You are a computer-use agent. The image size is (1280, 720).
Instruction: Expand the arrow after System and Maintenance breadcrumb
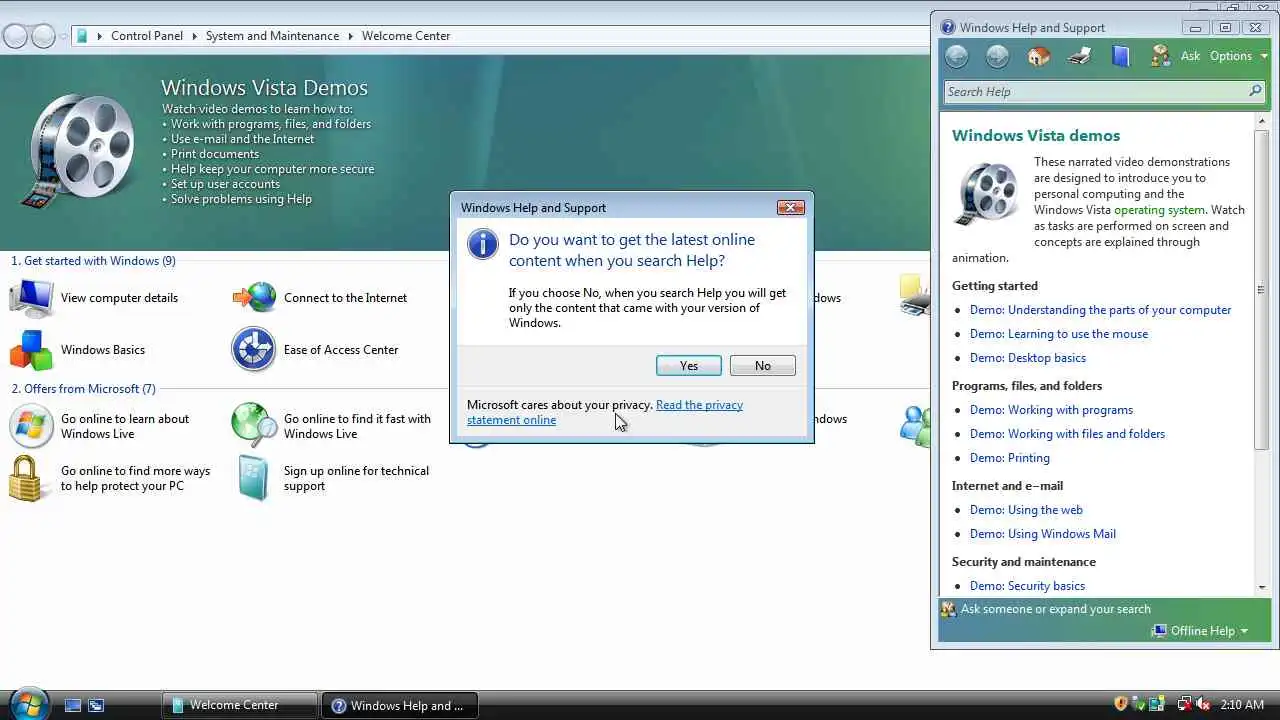350,36
